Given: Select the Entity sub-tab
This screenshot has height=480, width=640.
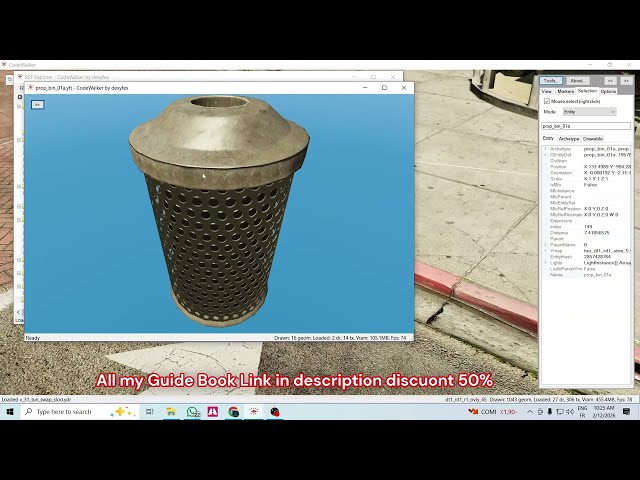Looking at the screenshot, I should 548,138.
